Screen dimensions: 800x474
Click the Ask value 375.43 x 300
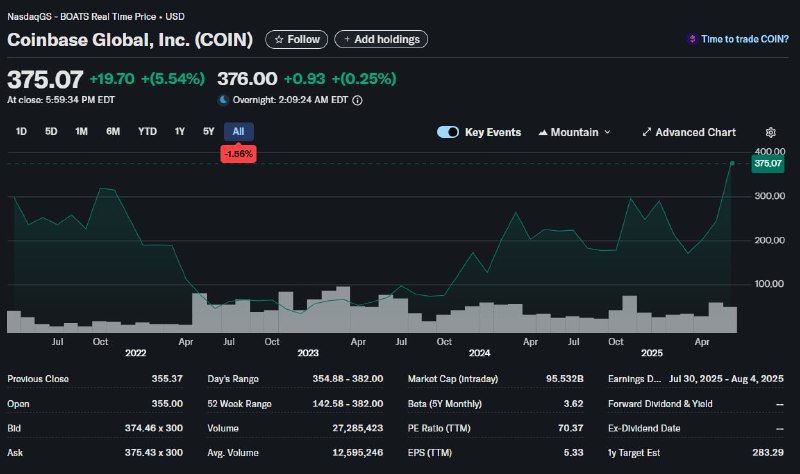tap(154, 453)
